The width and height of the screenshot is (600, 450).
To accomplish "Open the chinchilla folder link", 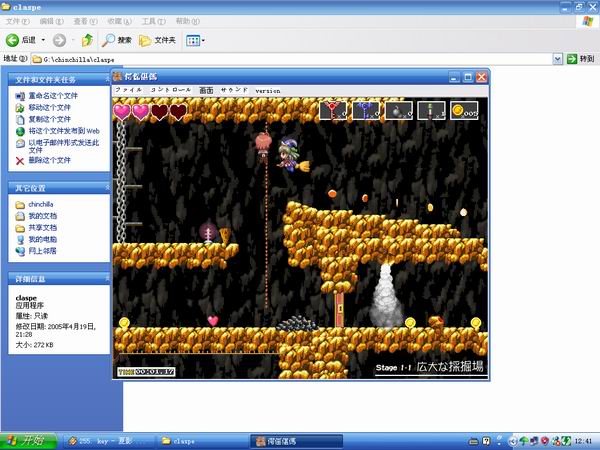I will click(x=41, y=204).
